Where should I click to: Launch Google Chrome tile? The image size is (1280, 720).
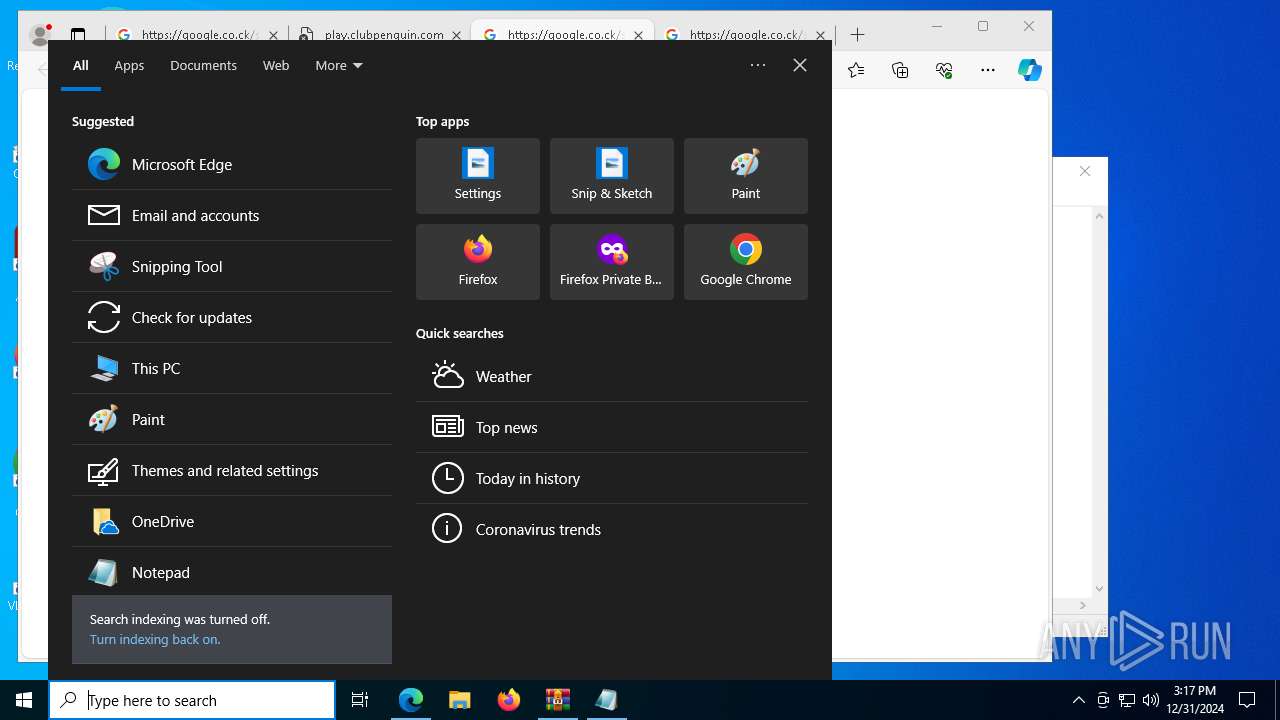pyautogui.click(x=746, y=262)
